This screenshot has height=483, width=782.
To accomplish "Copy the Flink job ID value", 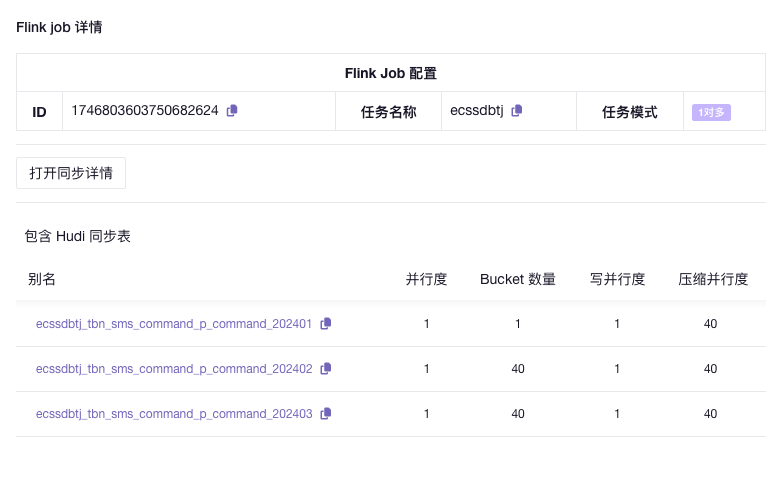I will [232, 111].
